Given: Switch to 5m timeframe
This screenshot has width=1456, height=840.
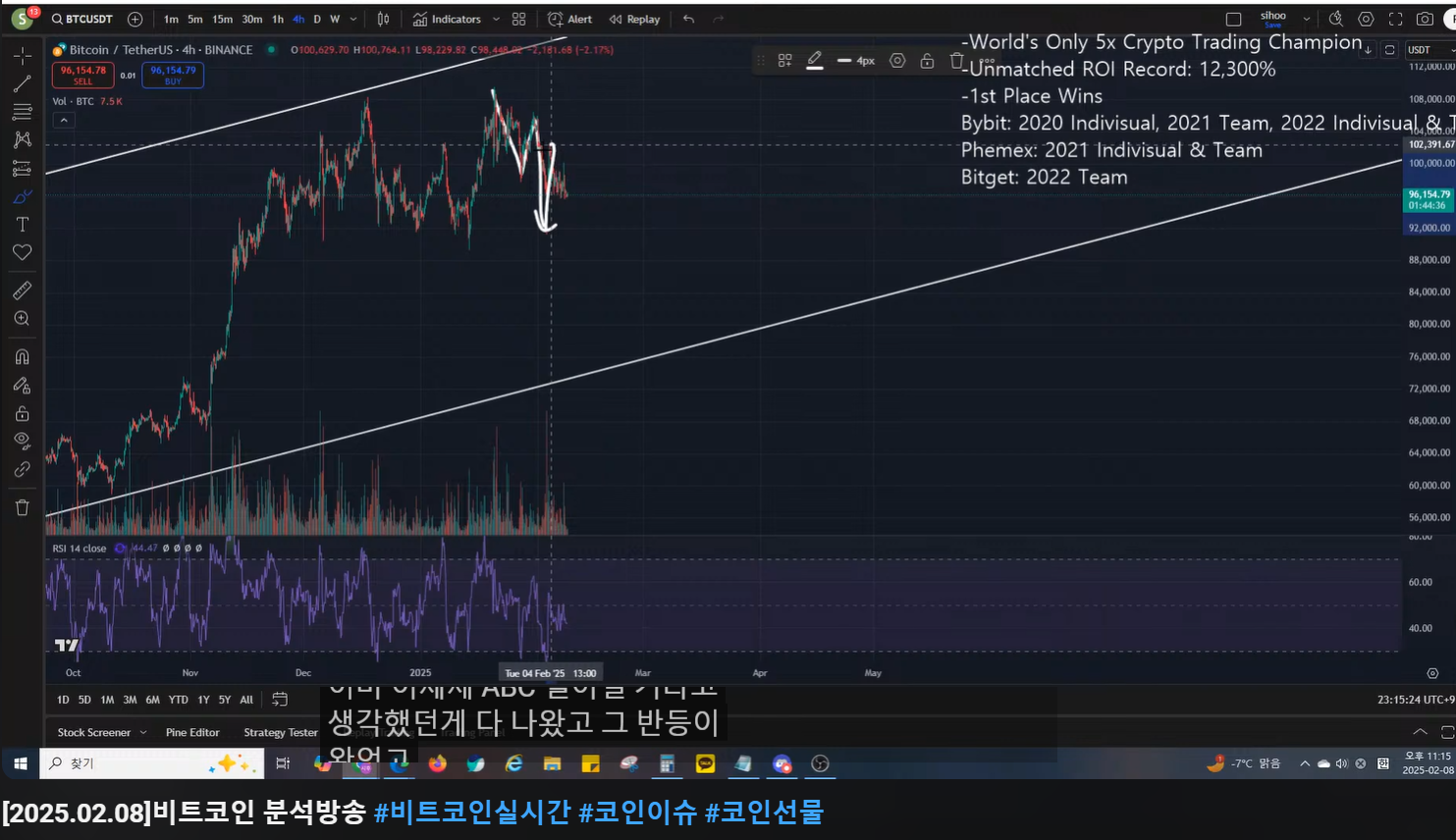Looking at the screenshot, I should point(194,19).
